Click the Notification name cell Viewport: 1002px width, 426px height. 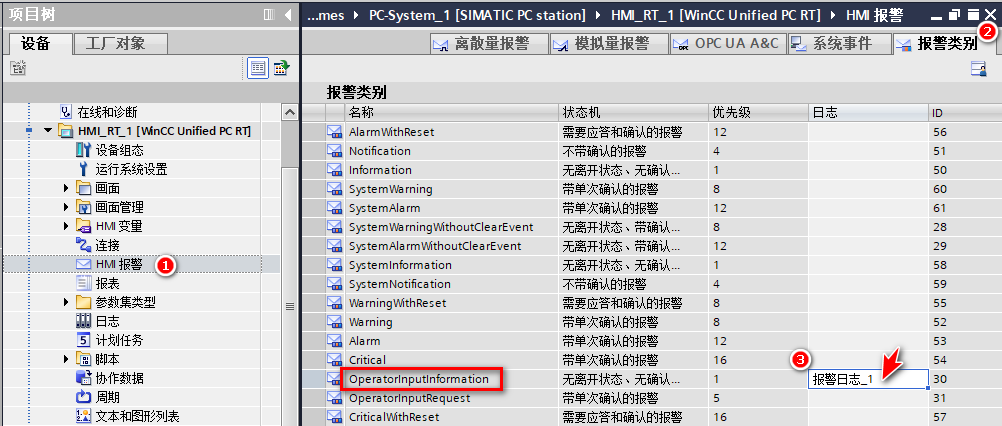click(451, 151)
